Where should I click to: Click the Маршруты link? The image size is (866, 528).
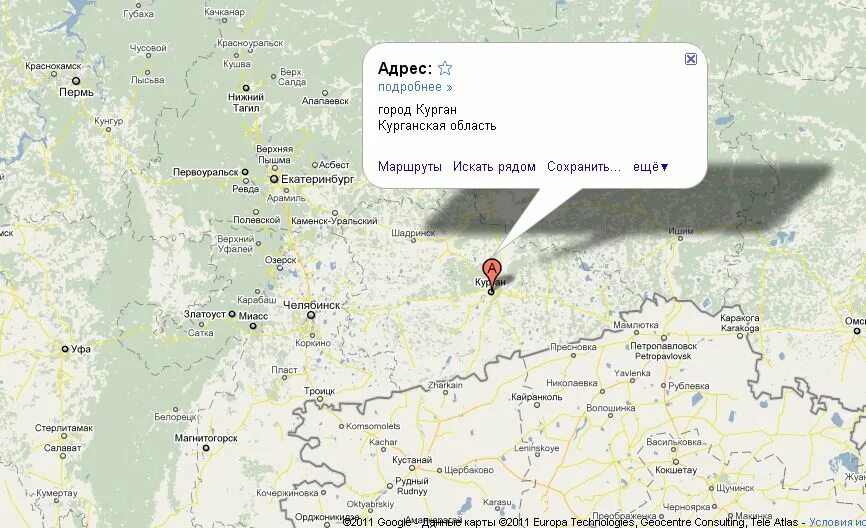410,167
